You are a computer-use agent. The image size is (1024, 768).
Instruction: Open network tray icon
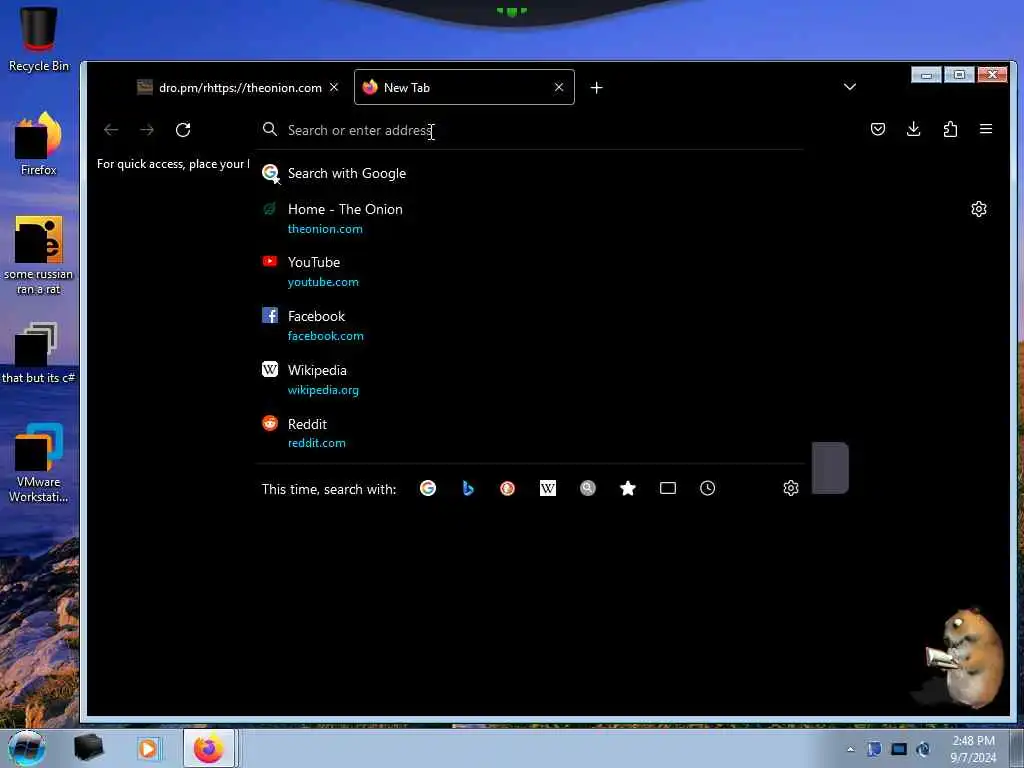(899, 749)
